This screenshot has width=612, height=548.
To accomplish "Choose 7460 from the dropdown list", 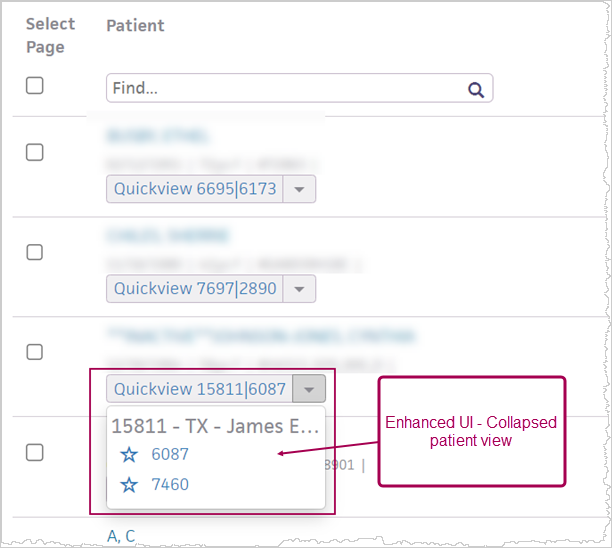I will coord(170,485).
